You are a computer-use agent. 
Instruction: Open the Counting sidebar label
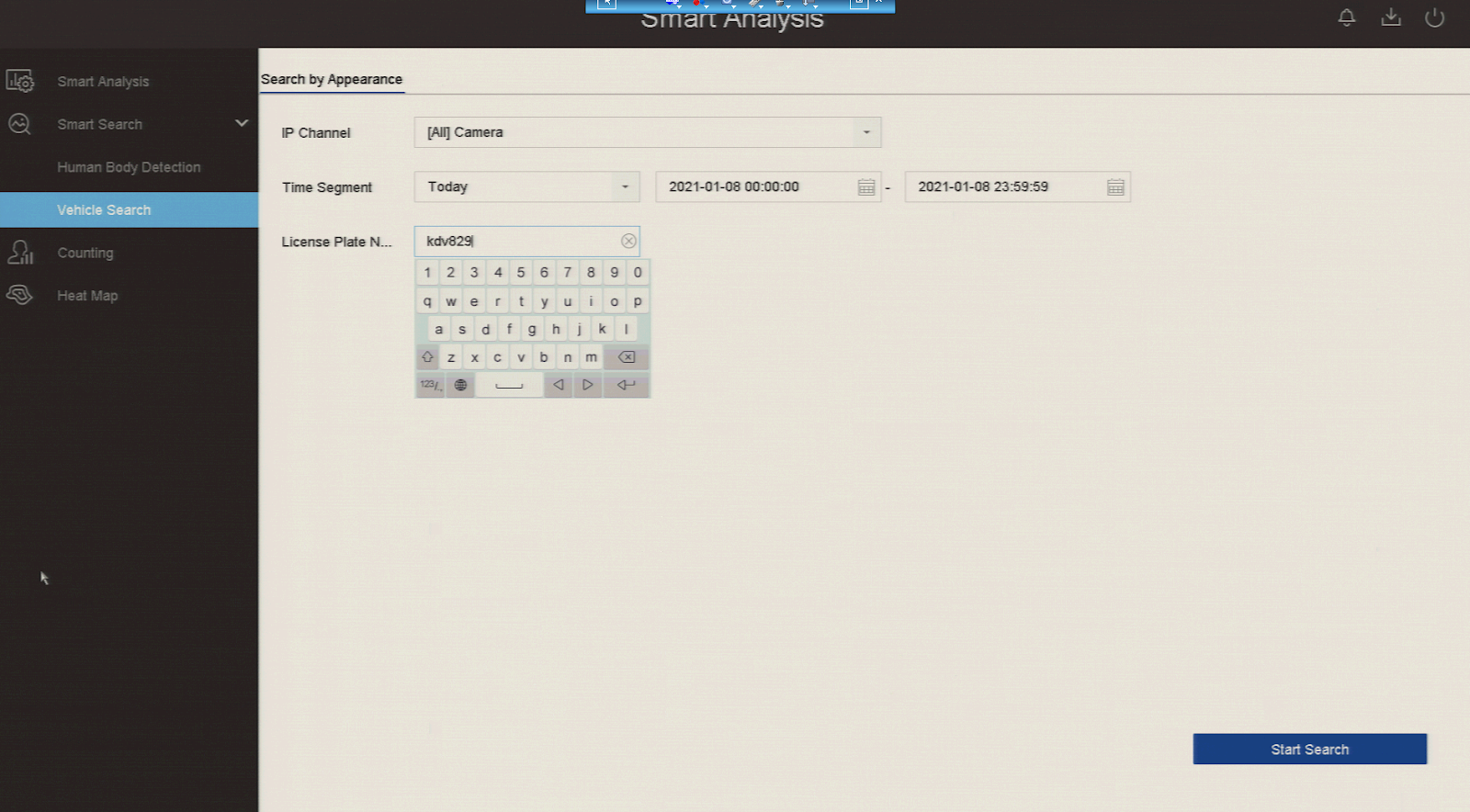coord(85,253)
